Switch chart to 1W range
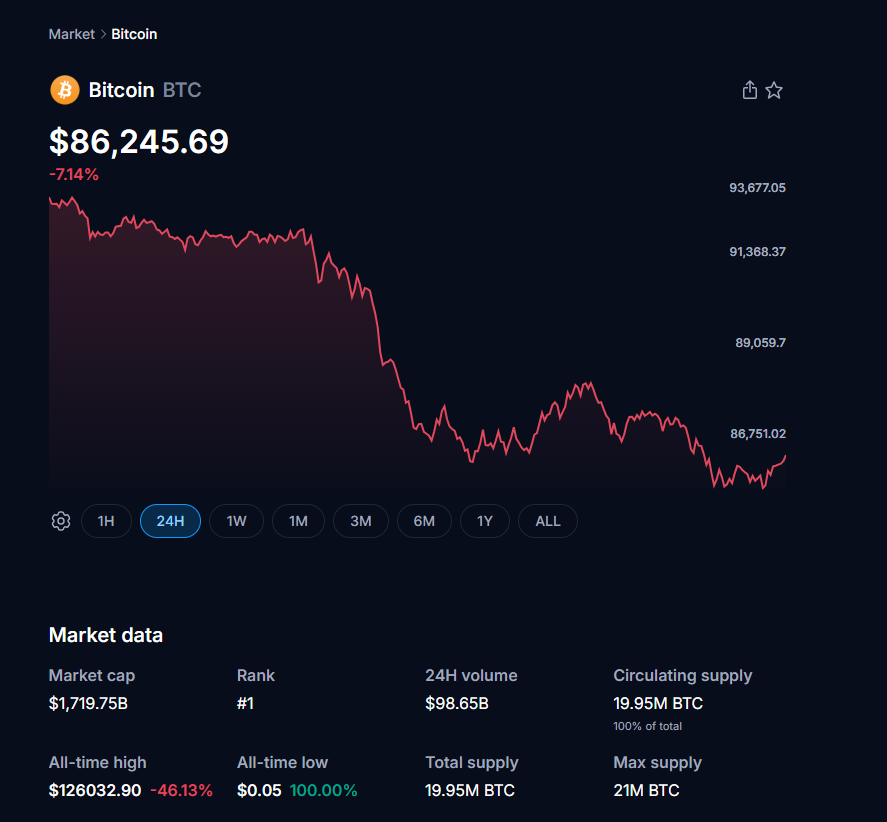Image resolution: width=887 pixels, height=822 pixels. [x=236, y=521]
